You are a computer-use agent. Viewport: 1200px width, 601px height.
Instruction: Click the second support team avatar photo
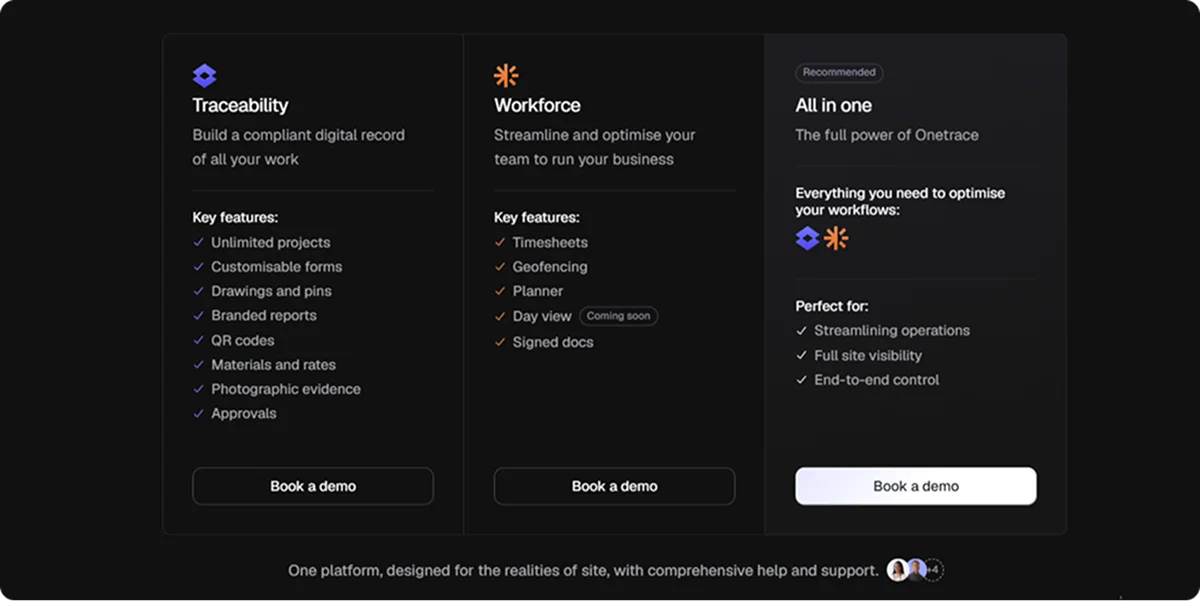pyautogui.click(x=915, y=570)
